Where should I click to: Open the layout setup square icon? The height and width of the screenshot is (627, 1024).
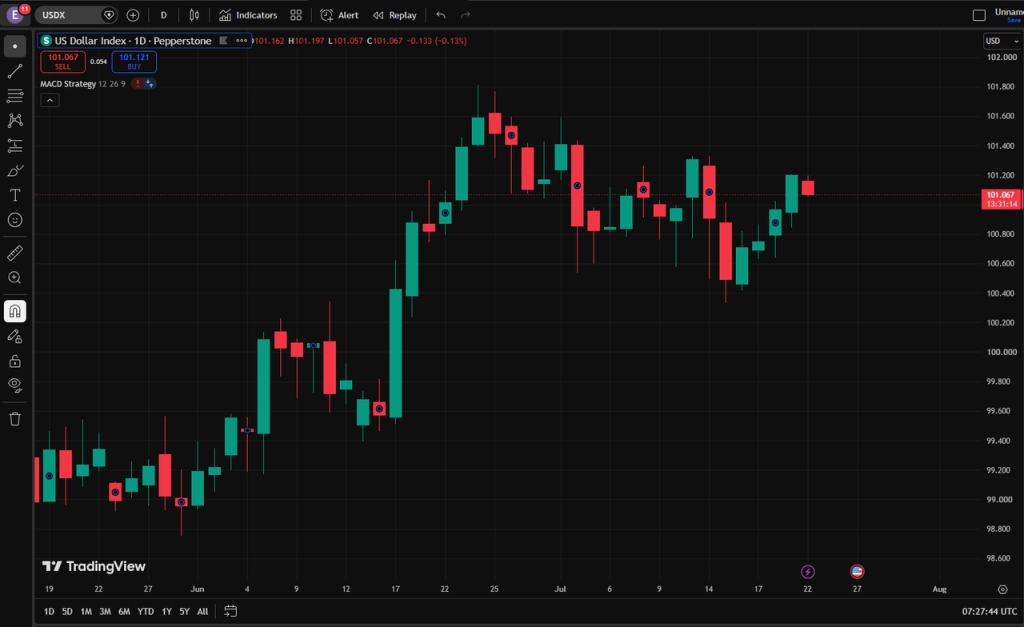pos(979,15)
